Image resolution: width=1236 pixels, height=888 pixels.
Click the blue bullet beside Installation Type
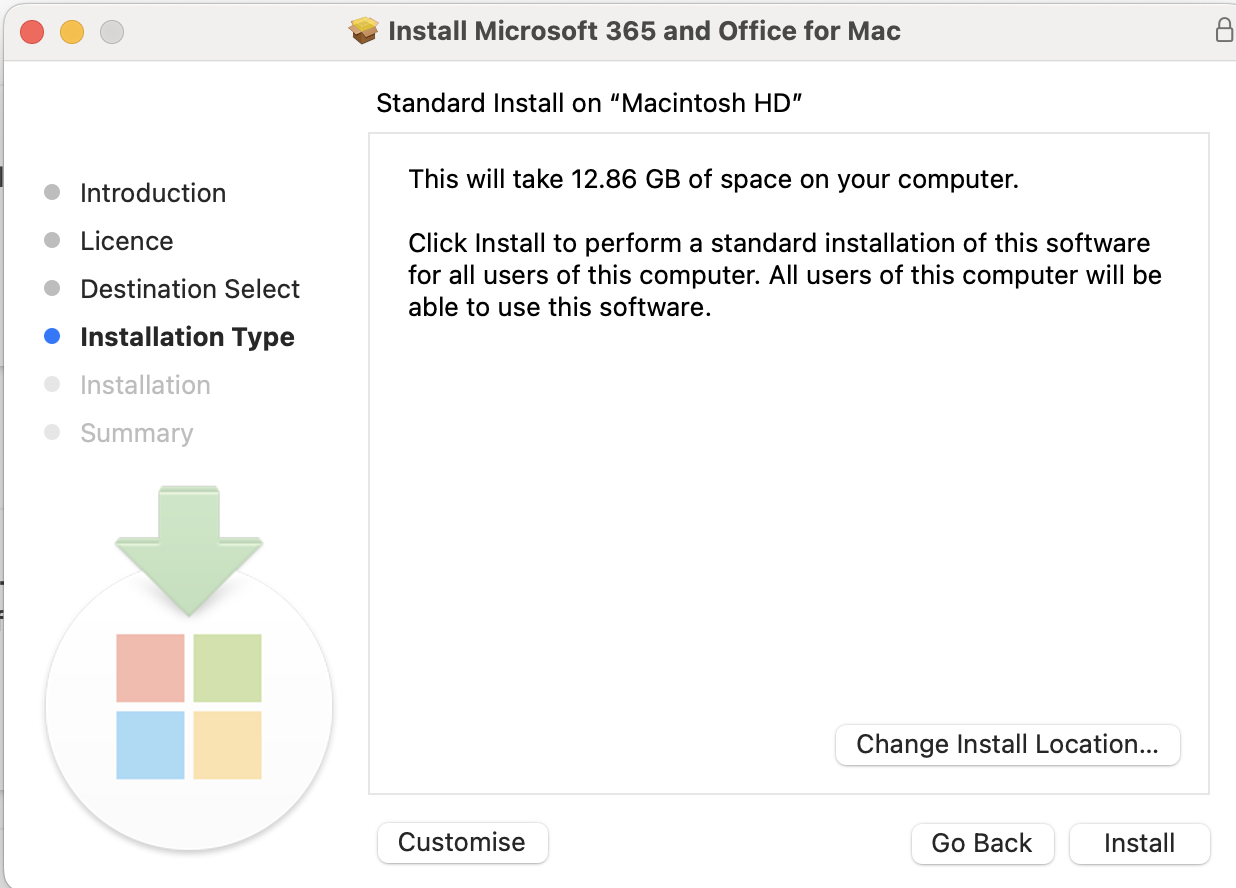coord(53,337)
